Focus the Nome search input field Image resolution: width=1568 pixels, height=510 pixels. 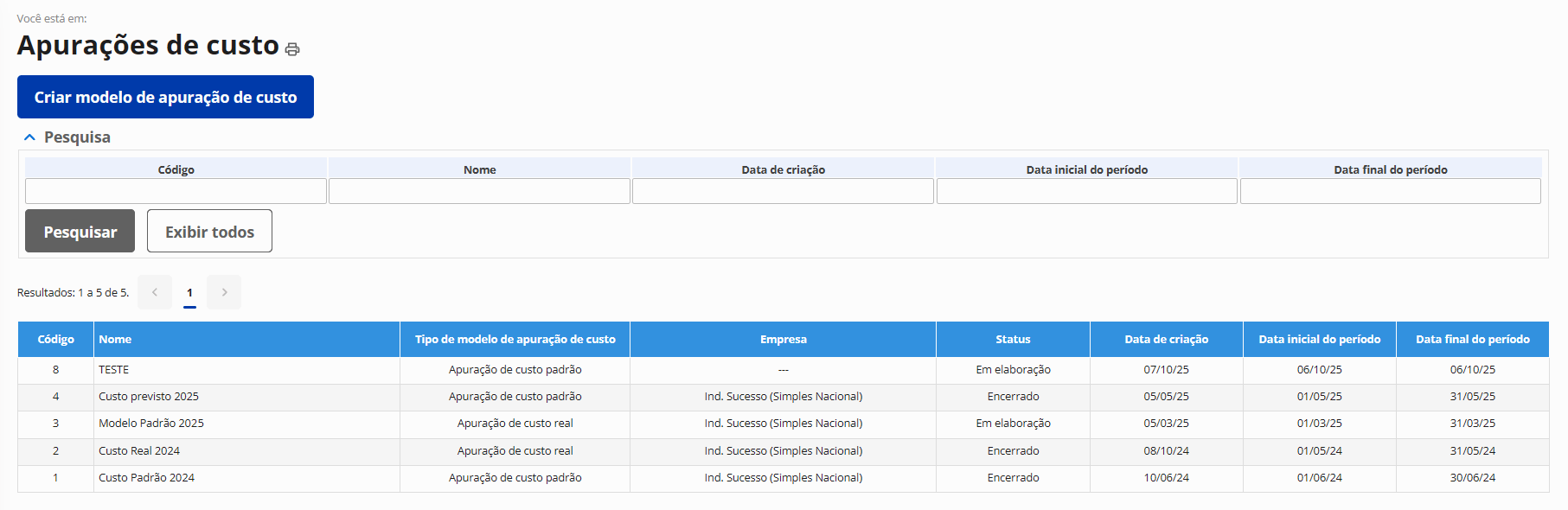479,191
